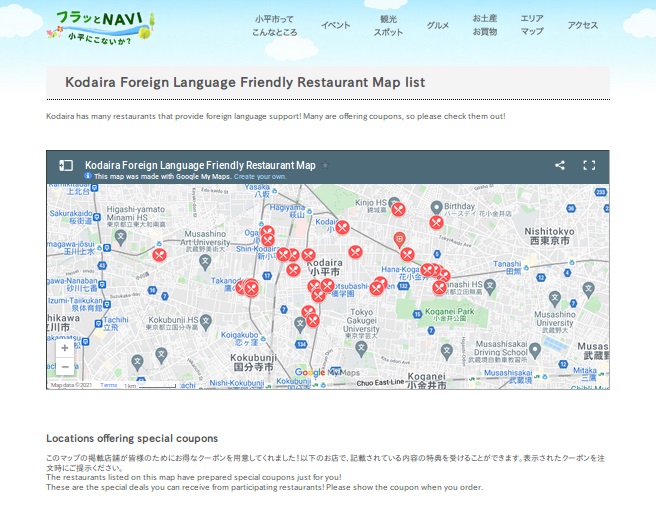Click the embedded map title text

(200, 165)
